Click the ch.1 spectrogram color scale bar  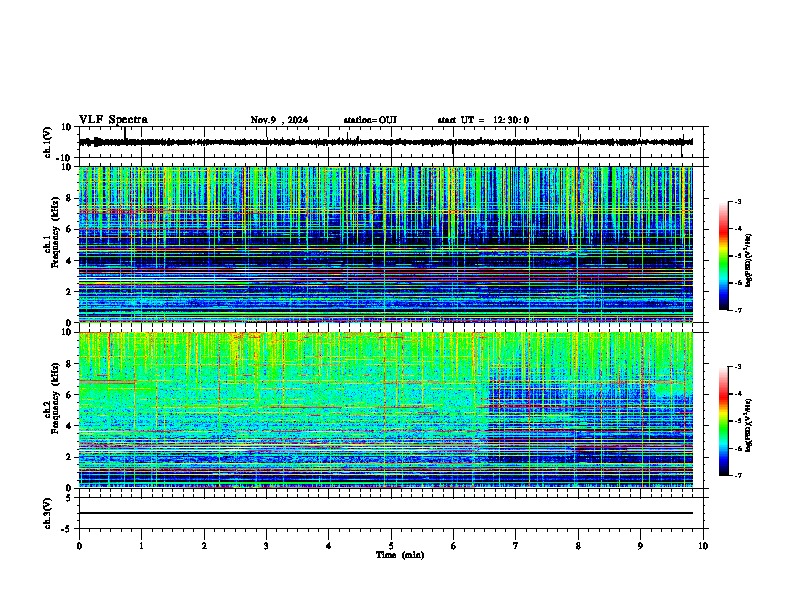click(x=724, y=256)
